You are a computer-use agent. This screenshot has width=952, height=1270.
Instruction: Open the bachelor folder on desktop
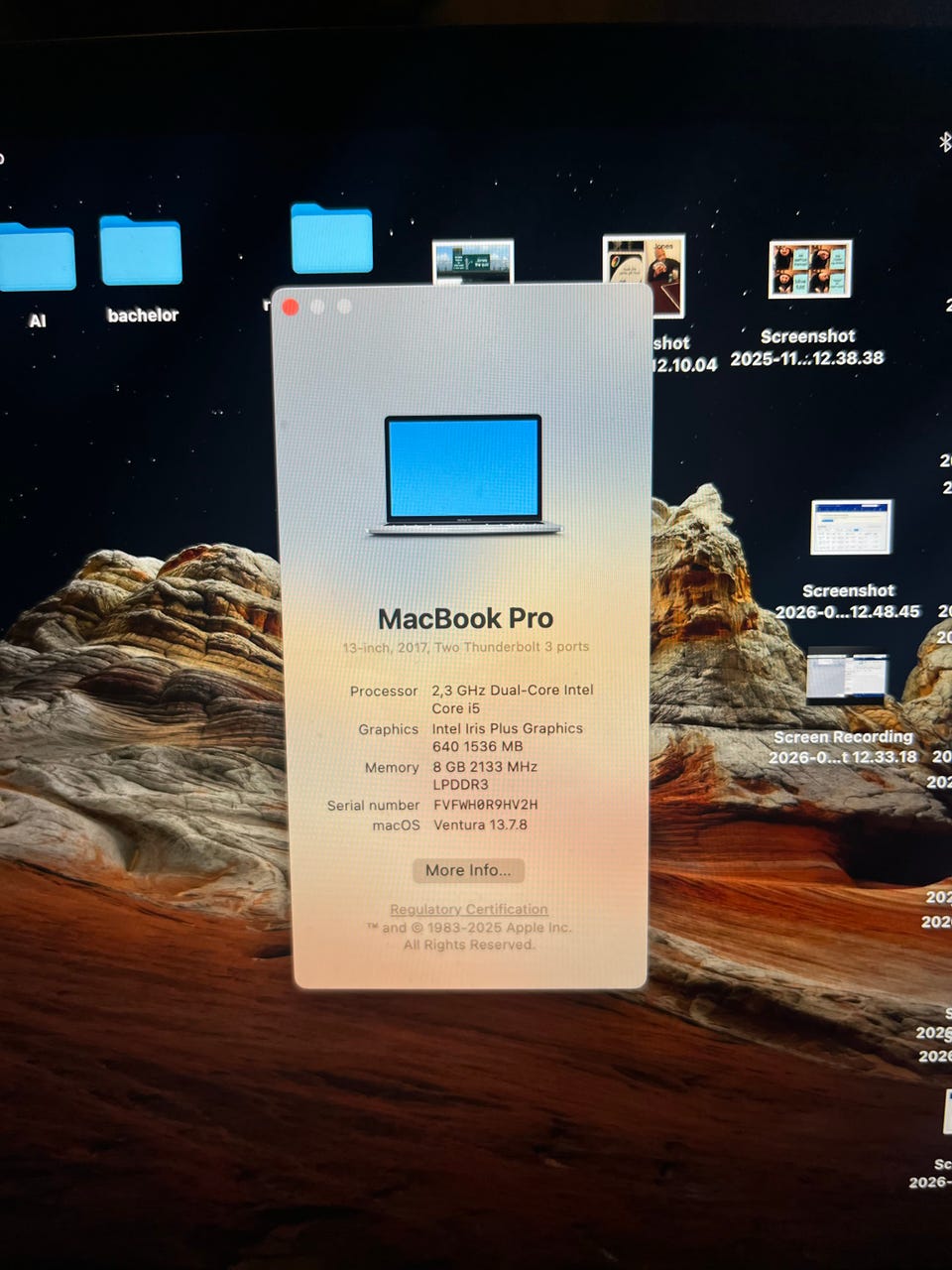141,250
